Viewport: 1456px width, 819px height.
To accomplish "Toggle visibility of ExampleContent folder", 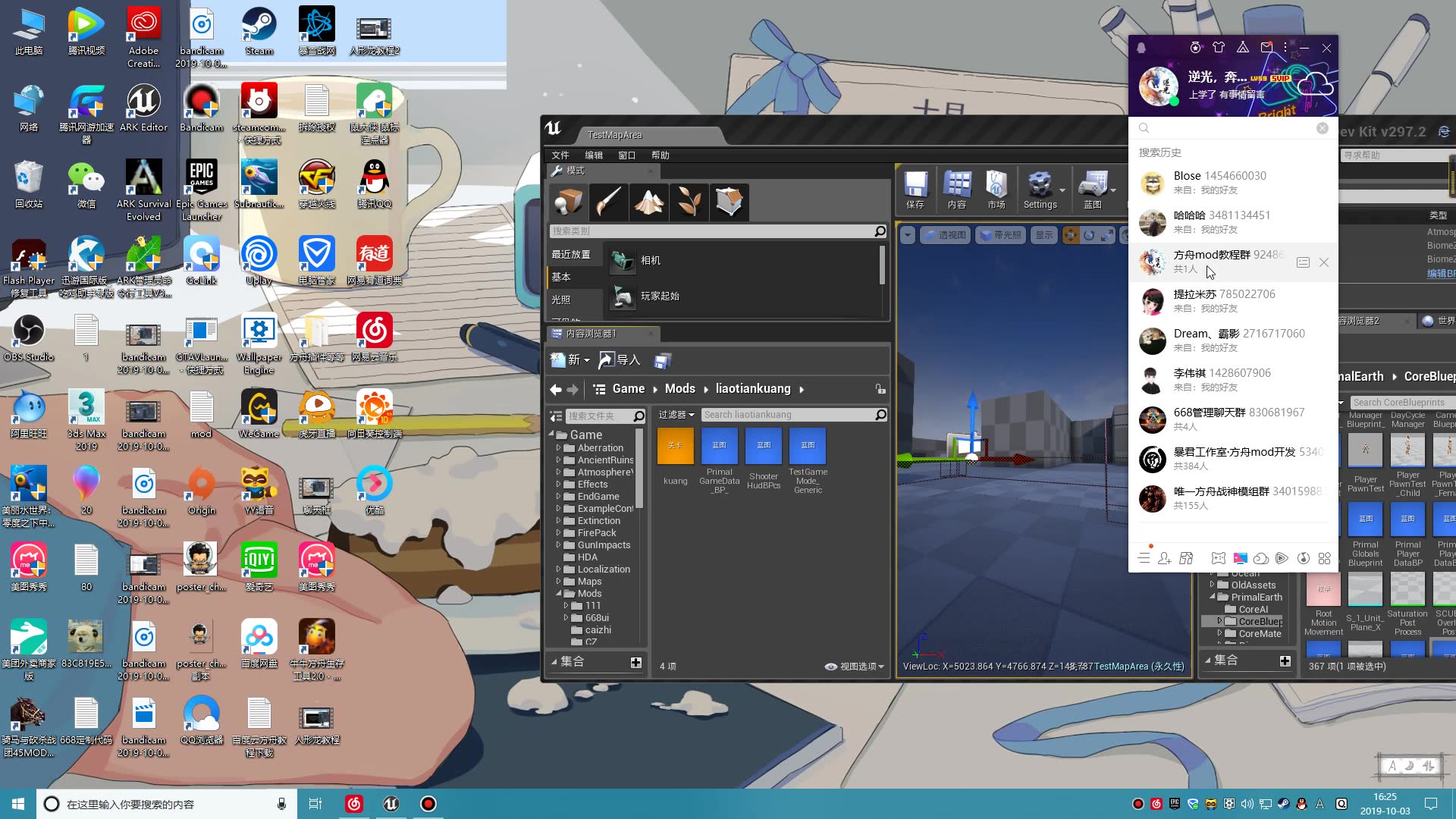I will (x=559, y=508).
